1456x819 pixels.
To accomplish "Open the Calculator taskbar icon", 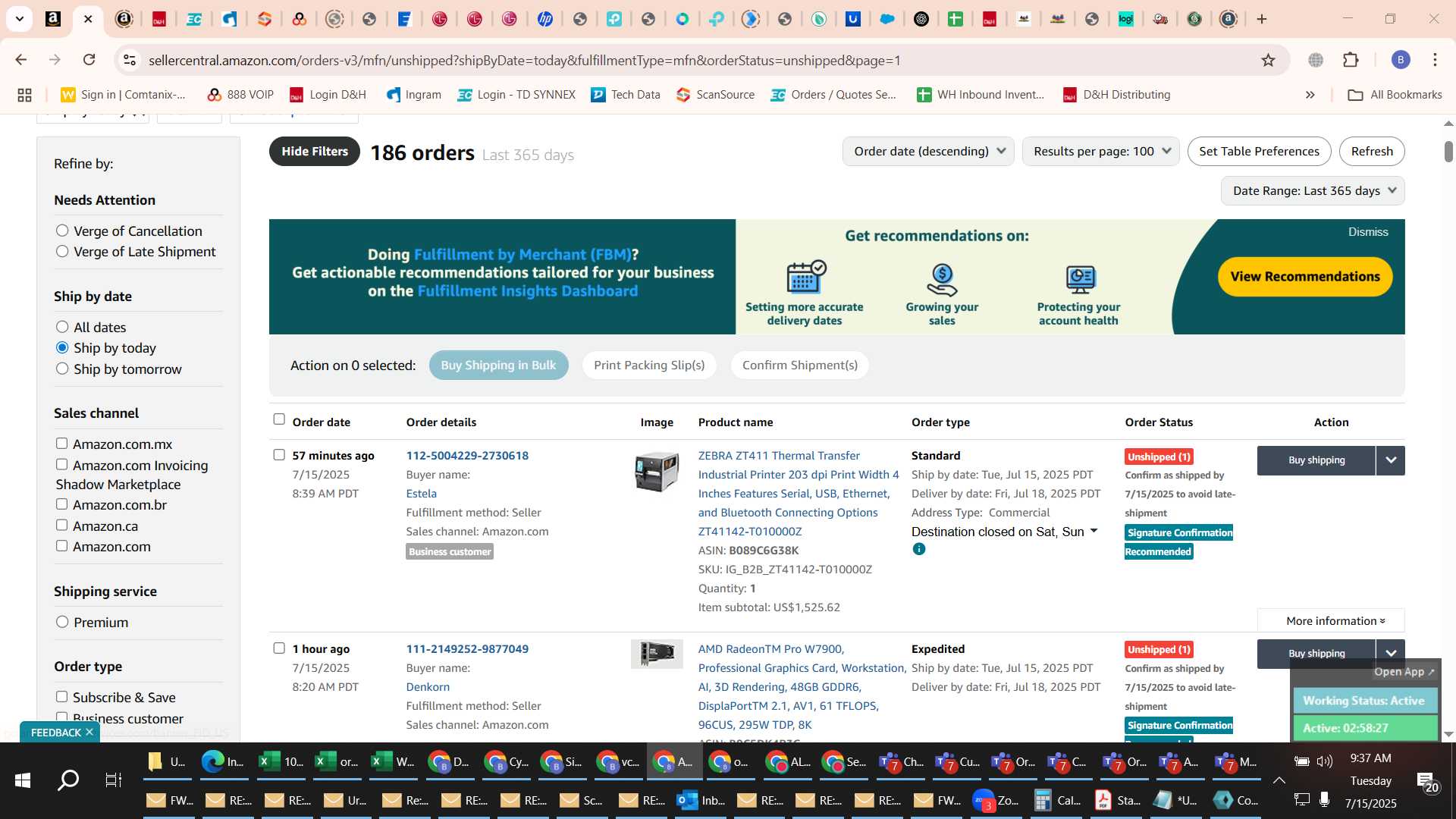I will [1057, 800].
